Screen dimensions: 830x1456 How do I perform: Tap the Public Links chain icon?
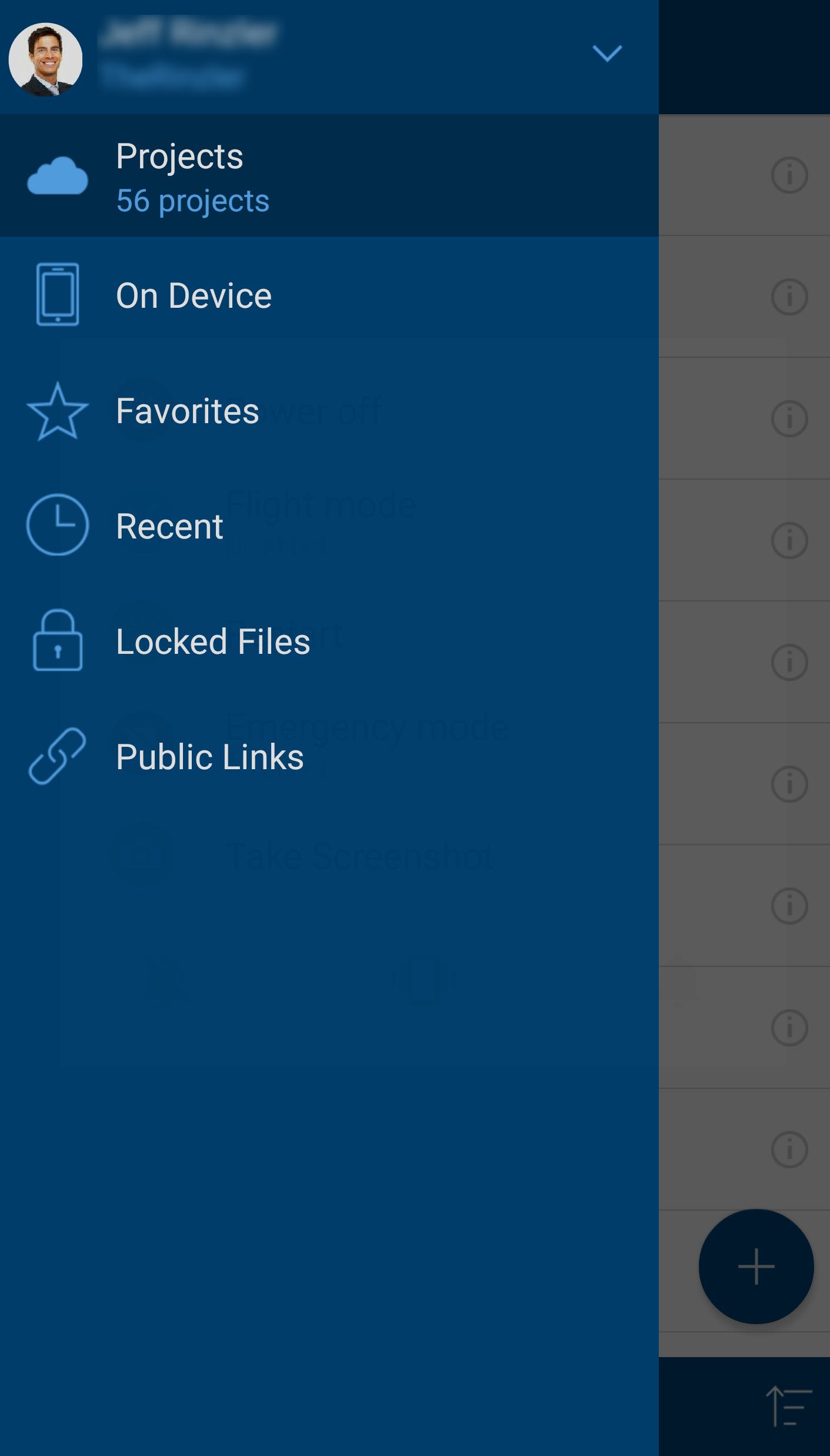pos(58,756)
